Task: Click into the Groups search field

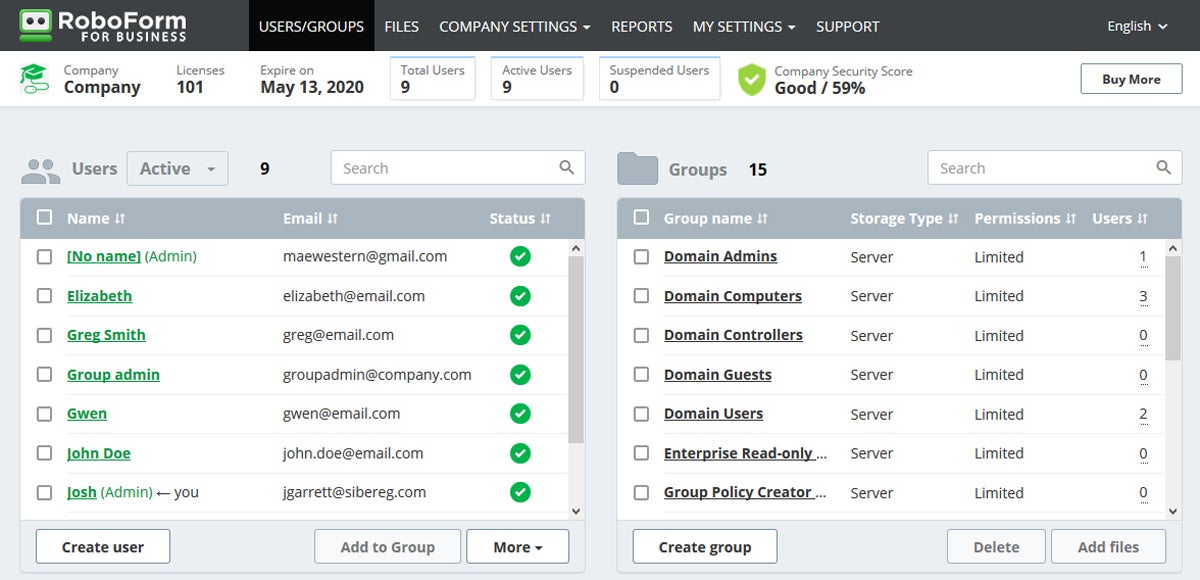Action: (x=1040, y=168)
